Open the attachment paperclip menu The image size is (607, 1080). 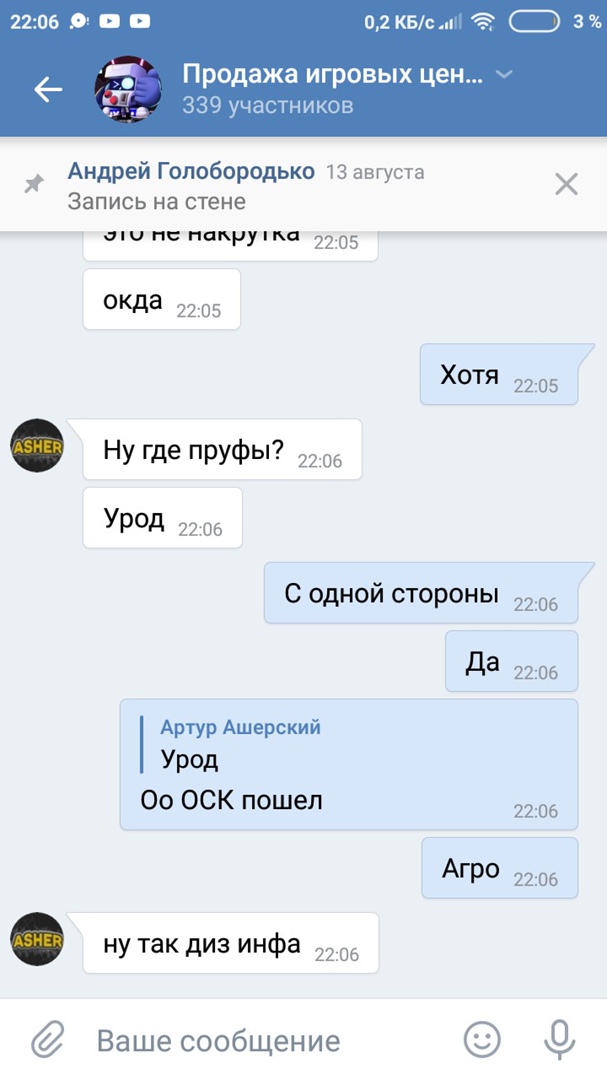(x=48, y=1039)
